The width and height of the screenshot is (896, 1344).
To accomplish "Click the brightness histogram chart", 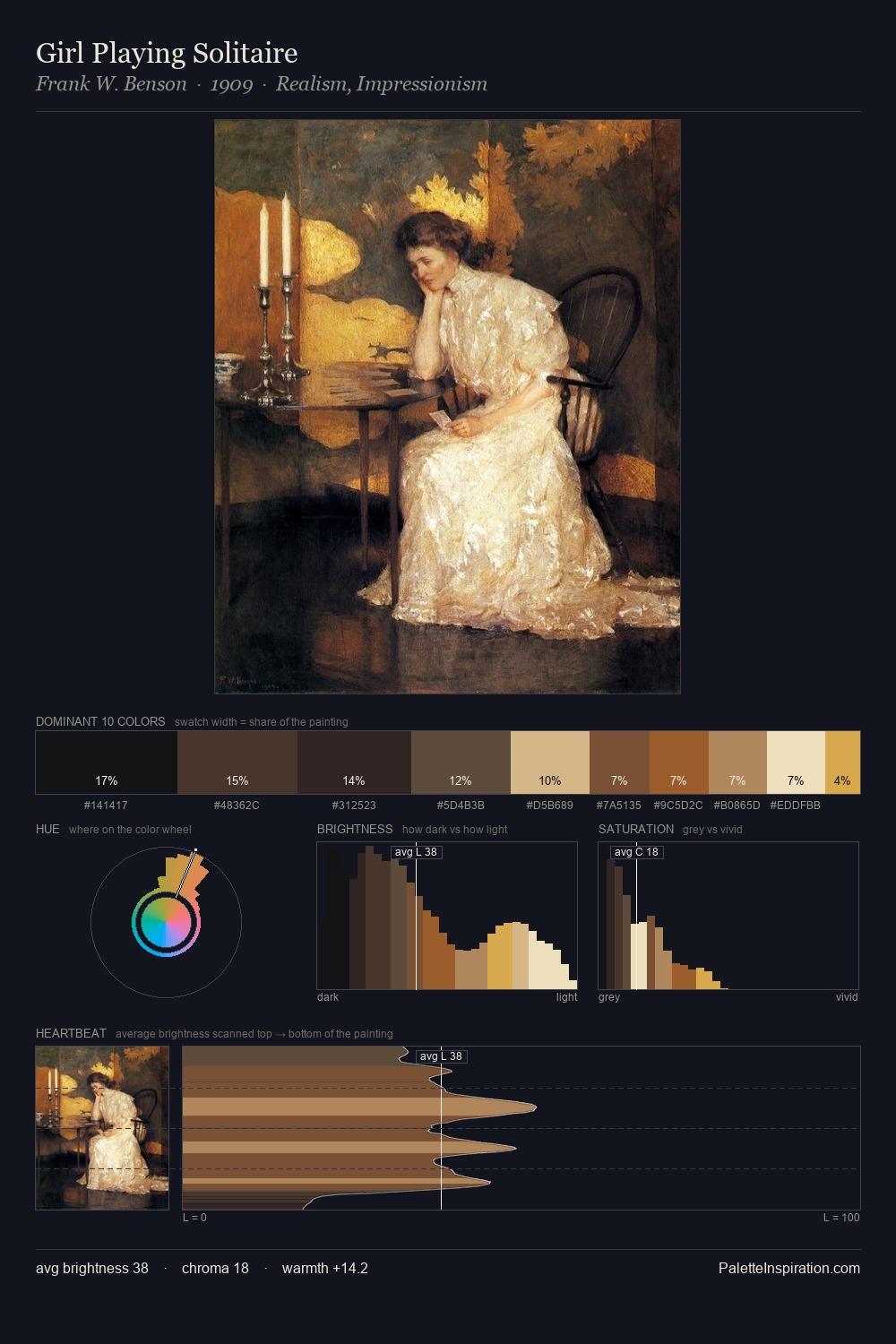I will 447,916.
